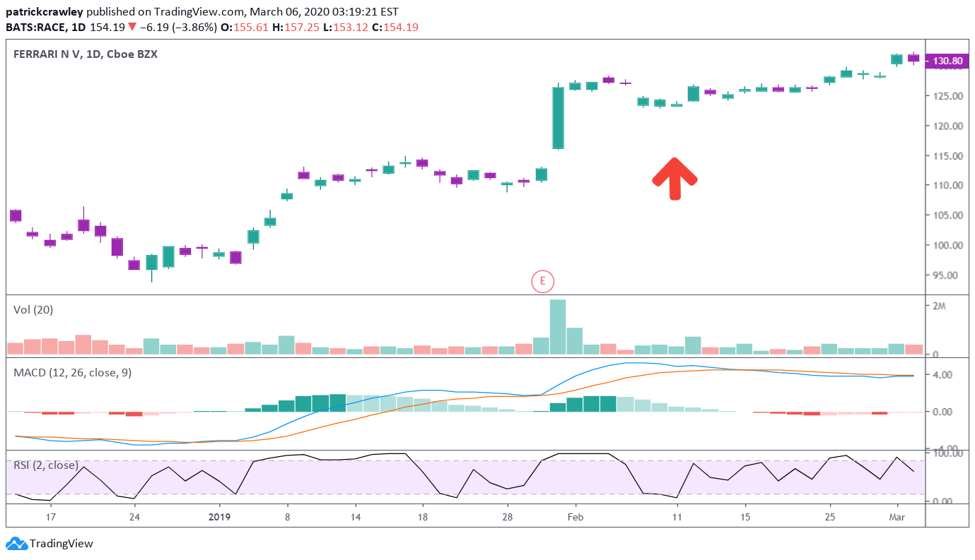
Task: Click the earnings 'E' marker circle
Action: (x=542, y=282)
